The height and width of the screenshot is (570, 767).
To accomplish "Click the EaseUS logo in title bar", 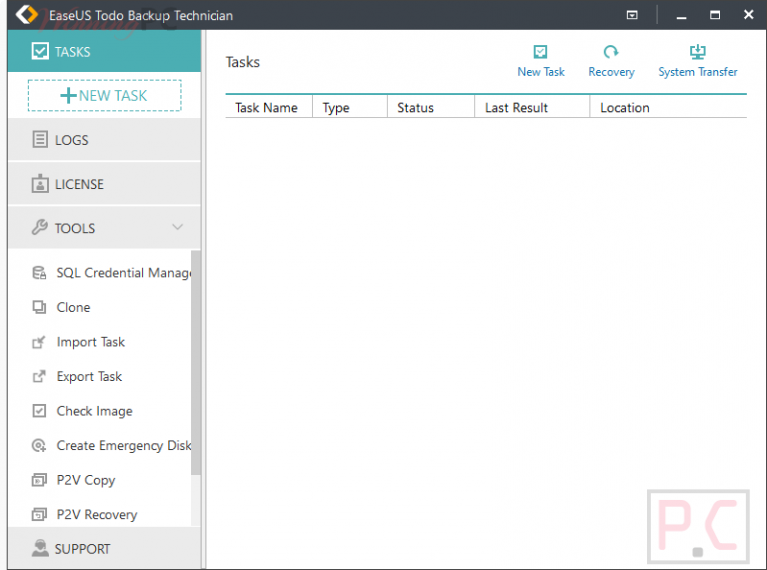I will (x=26, y=15).
